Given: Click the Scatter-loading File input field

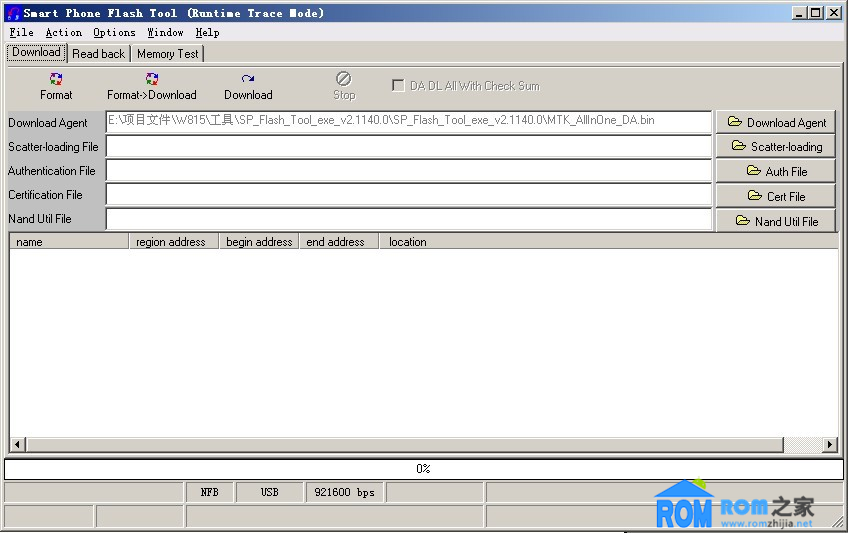Looking at the screenshot, I should pyautogui.click(x=409, y=146).
